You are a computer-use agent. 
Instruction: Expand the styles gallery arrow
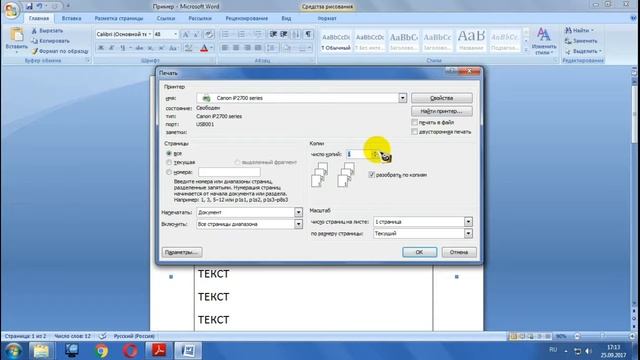pyautogui.click(x=526, y=50)
